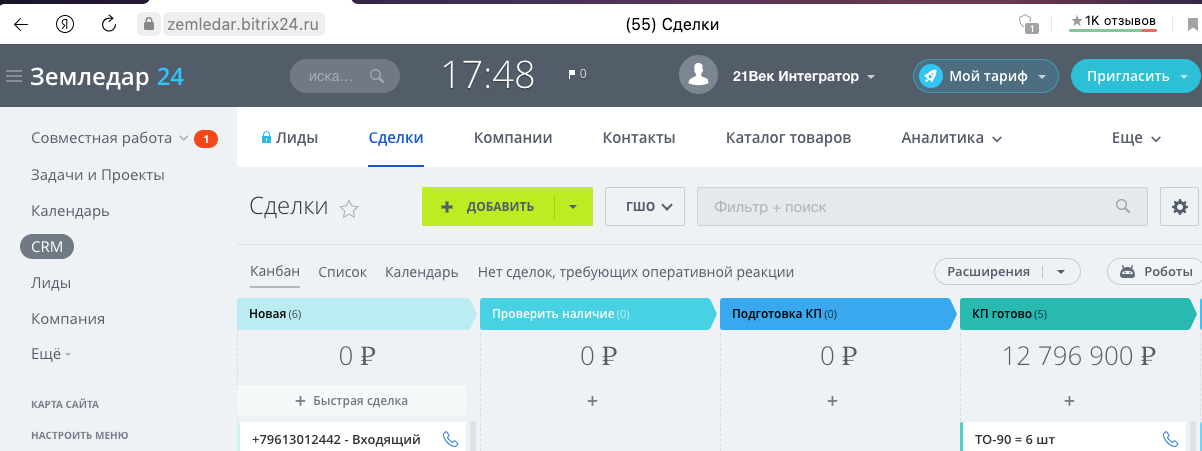Expand the Расширения dropdown arrow
The image size is (1202, 451).
pyautogui.click(x=1062, y=272)
